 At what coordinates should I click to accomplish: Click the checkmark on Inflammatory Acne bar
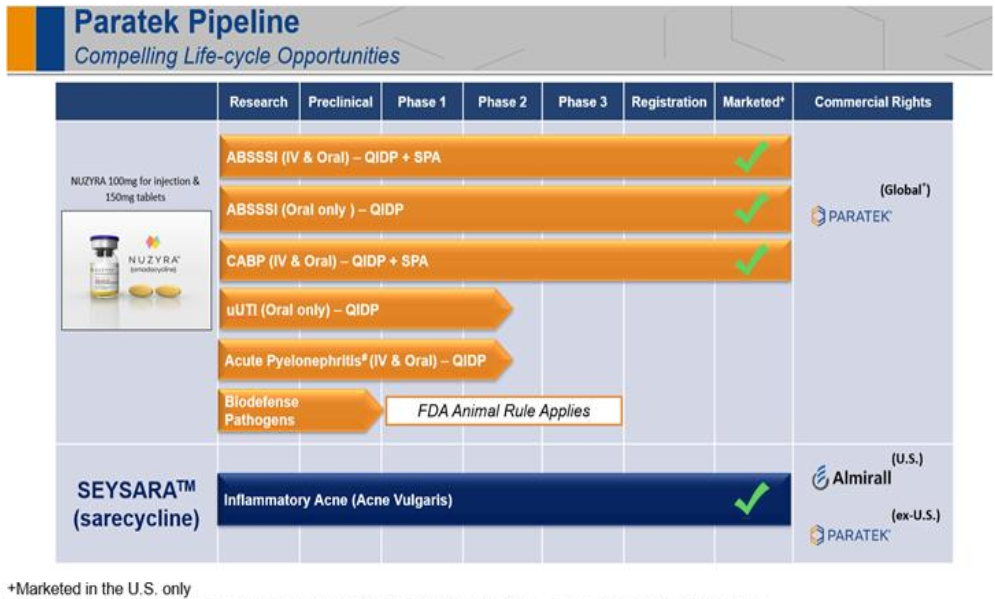[753, 498]
